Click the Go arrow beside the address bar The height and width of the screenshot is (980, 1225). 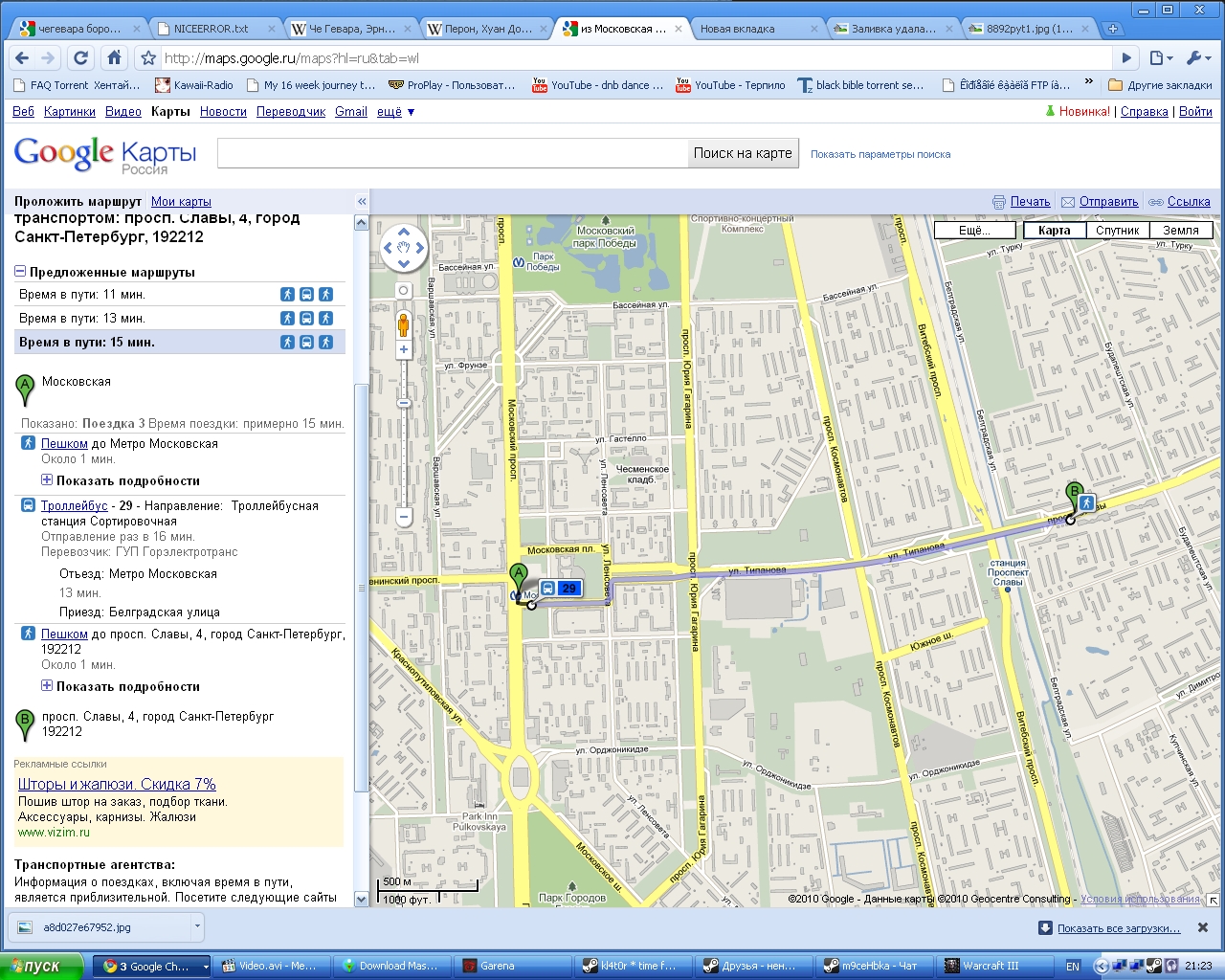pyautogui.click(x=1127, y=58)
